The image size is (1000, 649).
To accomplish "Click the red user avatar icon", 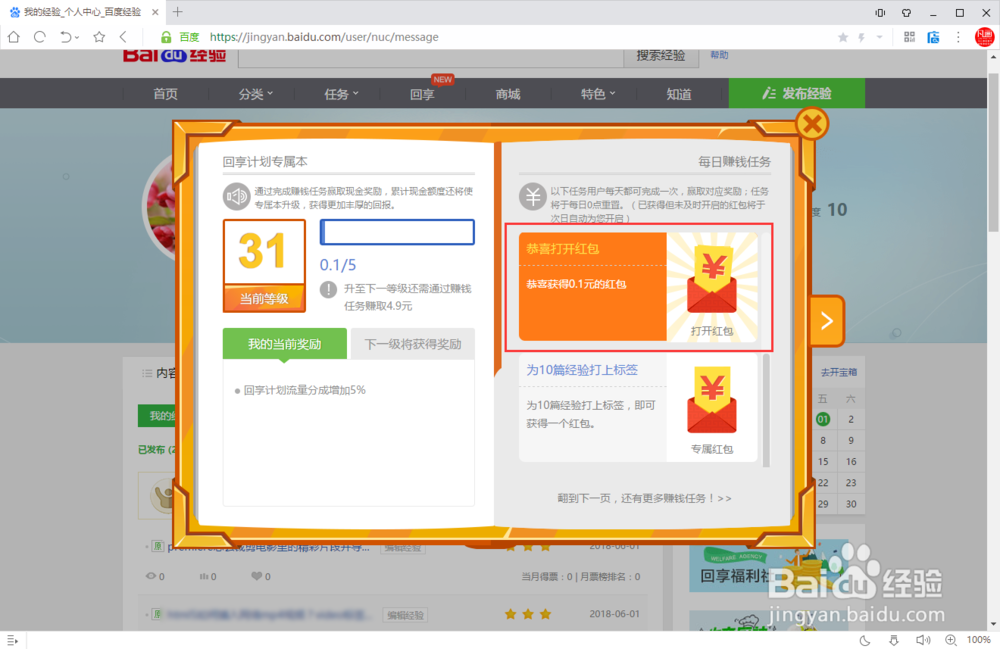I will point(985,37).
